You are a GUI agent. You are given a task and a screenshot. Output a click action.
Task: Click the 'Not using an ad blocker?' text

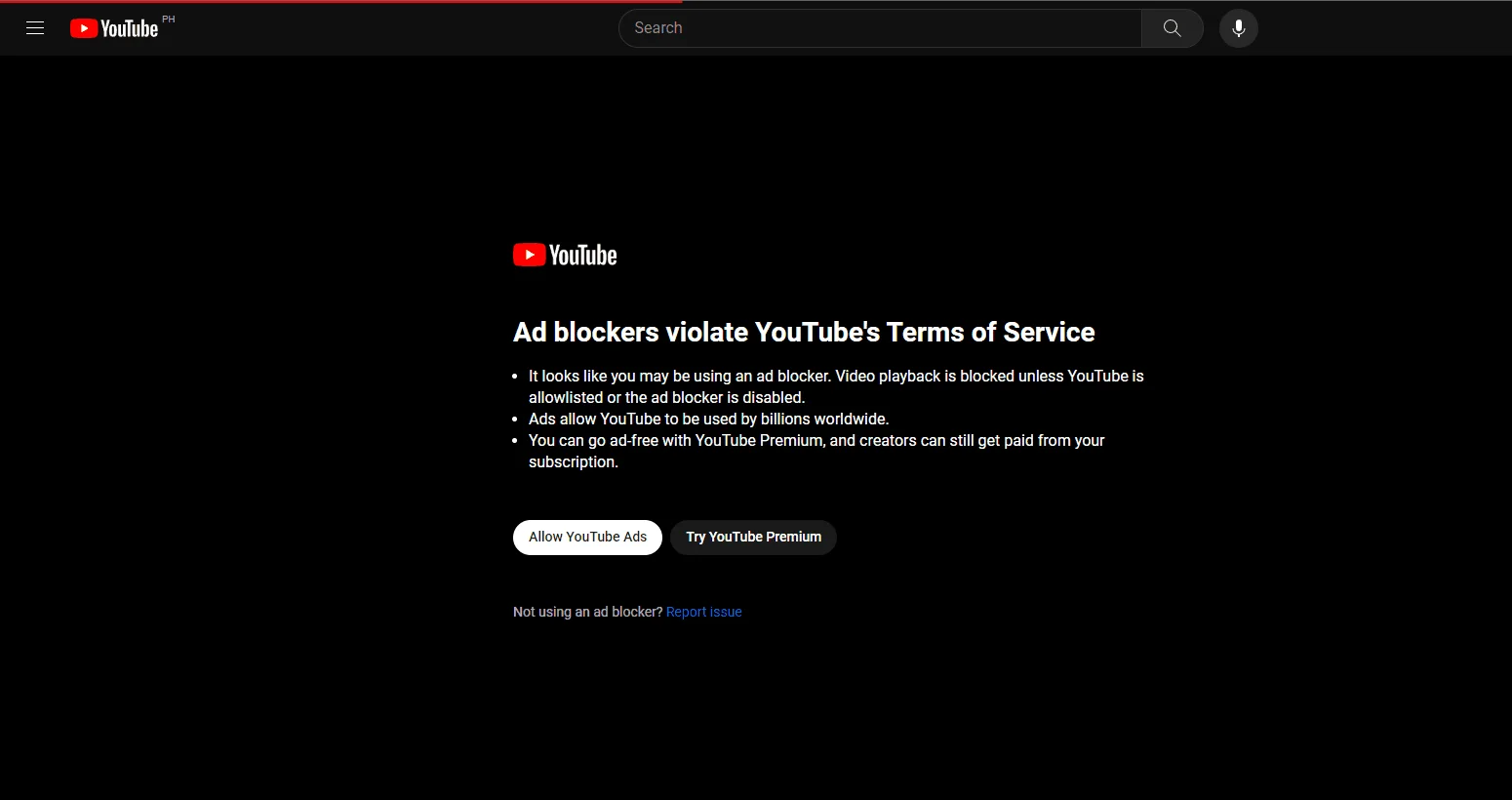click(588, 612)
